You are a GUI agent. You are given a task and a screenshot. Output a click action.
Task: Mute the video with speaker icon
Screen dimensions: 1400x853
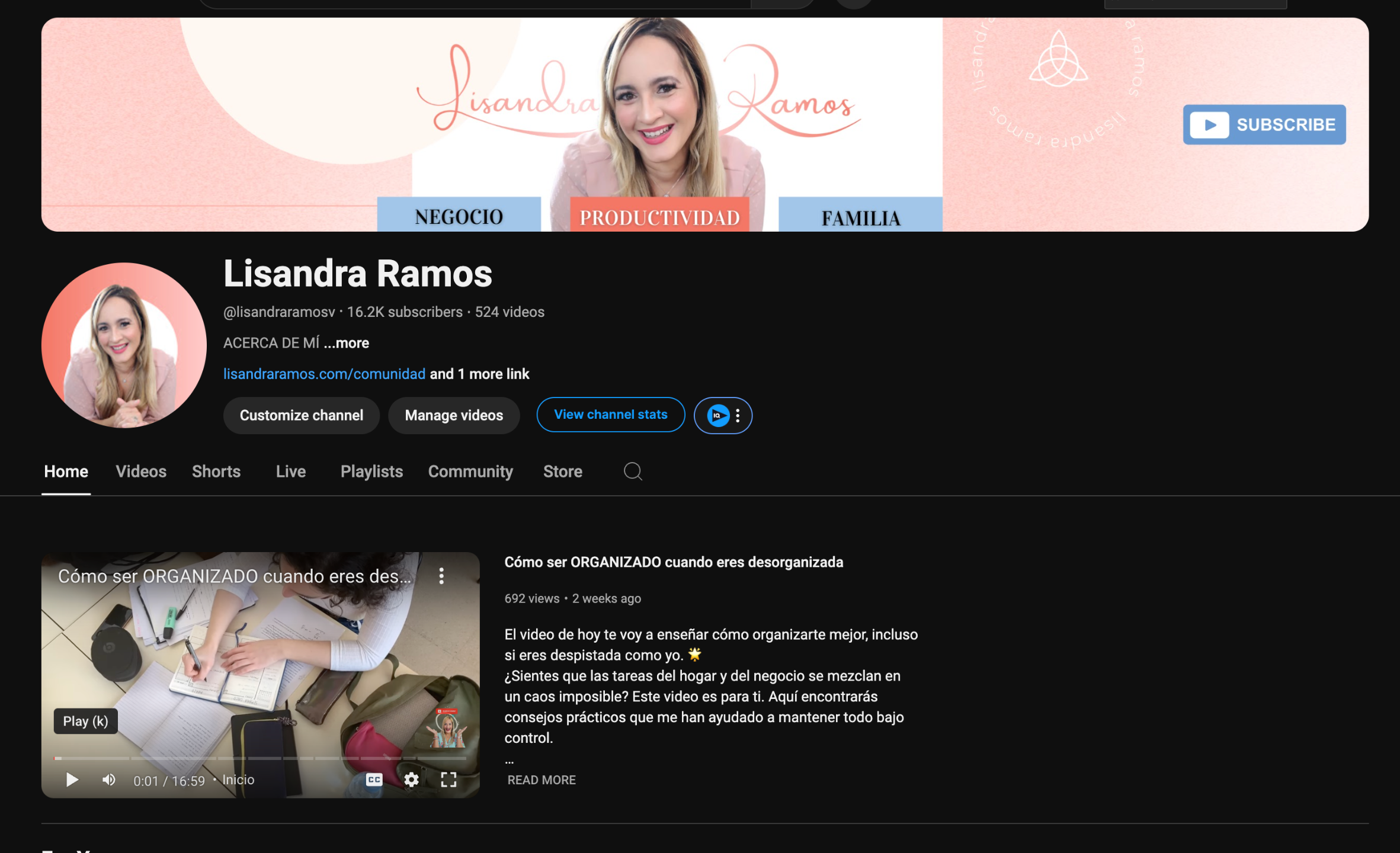(x=108, y=780)
